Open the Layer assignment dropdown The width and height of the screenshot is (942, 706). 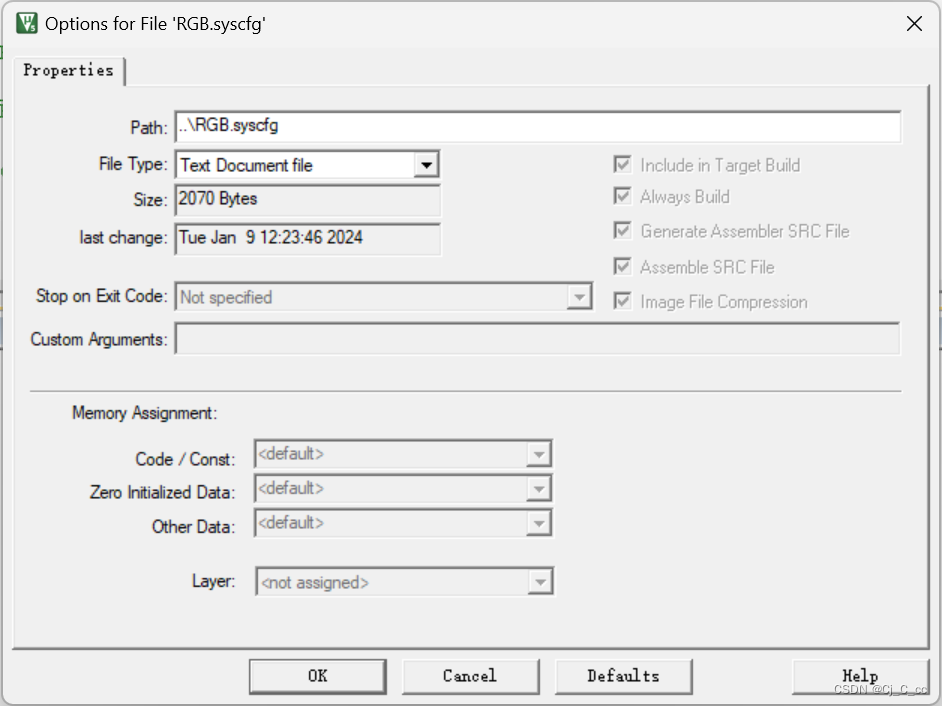point(539,581)
